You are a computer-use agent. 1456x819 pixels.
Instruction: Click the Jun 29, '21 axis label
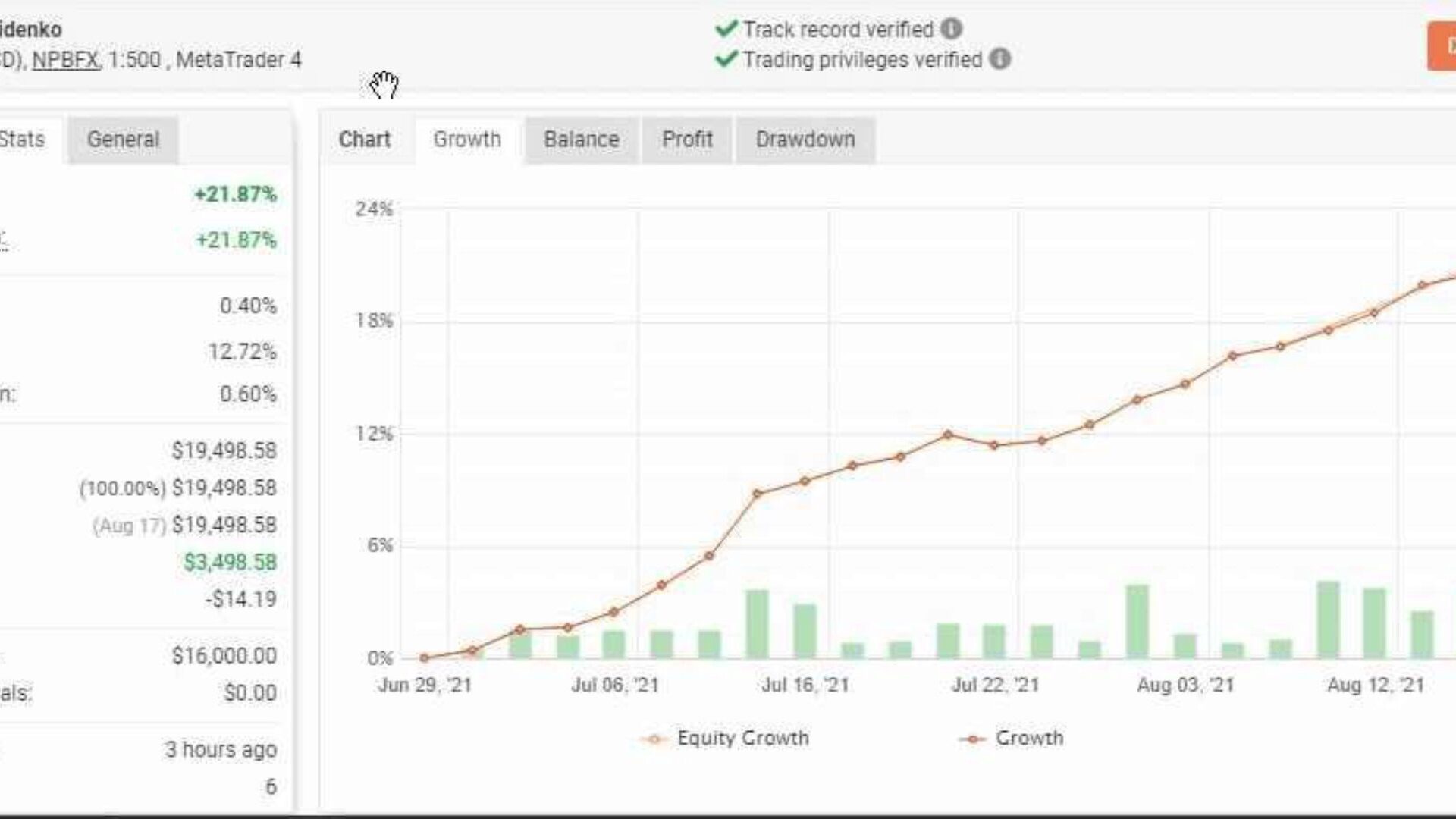coord(425,685)
